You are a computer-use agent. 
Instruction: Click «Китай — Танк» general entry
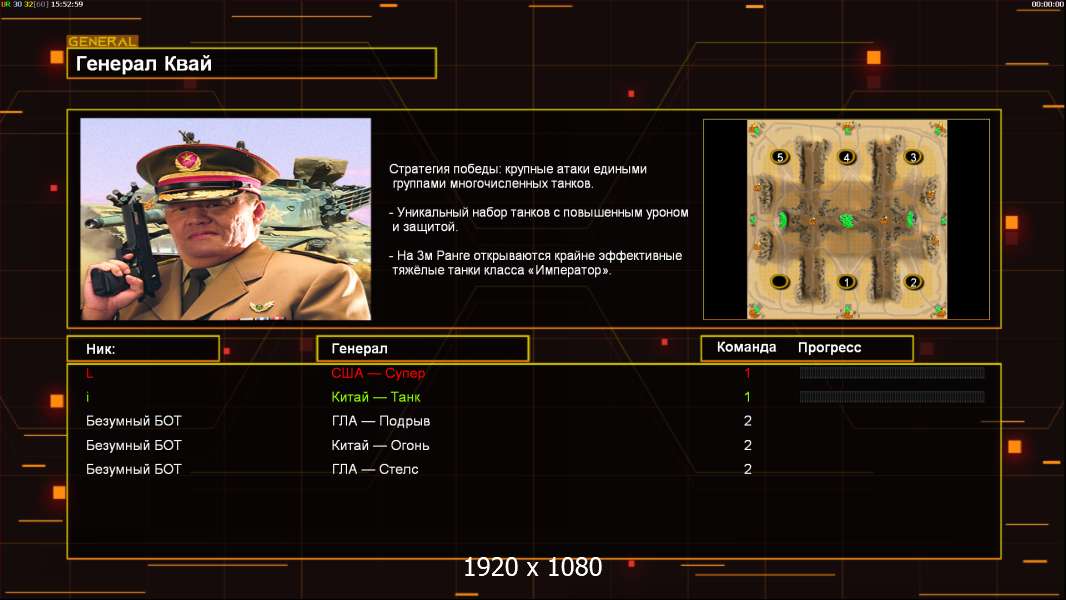click(x=376, y=397)
